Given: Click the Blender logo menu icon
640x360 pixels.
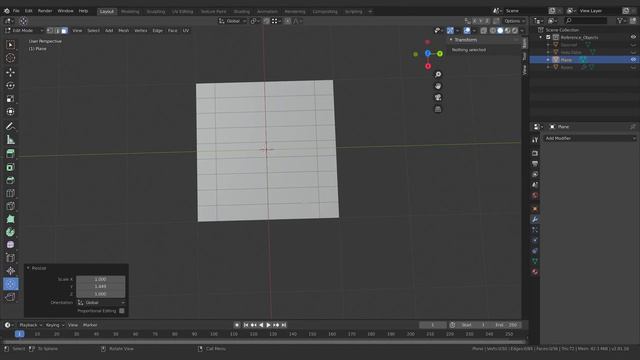Looking at the screenshot, I should 7,11.
